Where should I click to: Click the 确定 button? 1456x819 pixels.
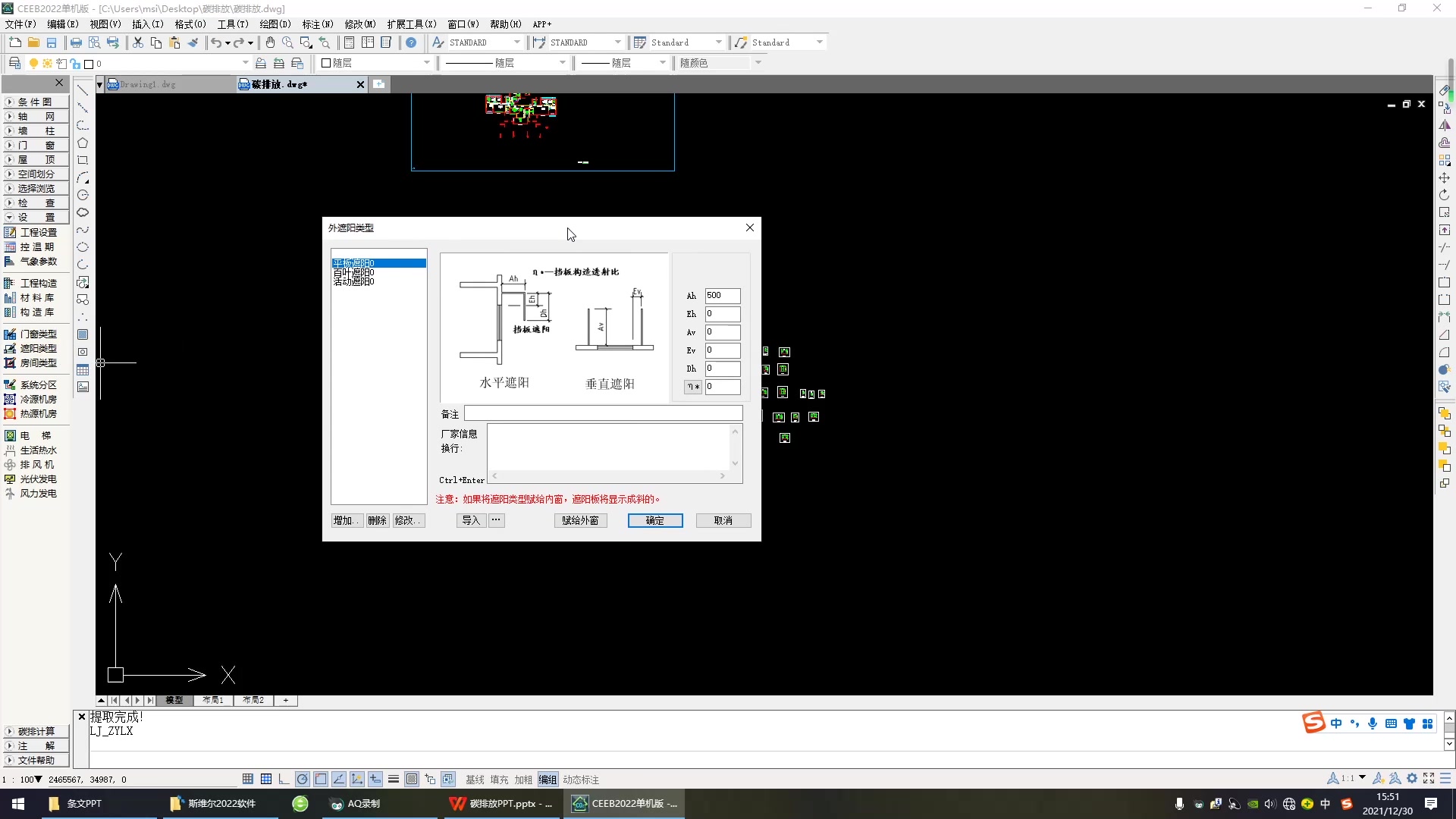(655, 521)
